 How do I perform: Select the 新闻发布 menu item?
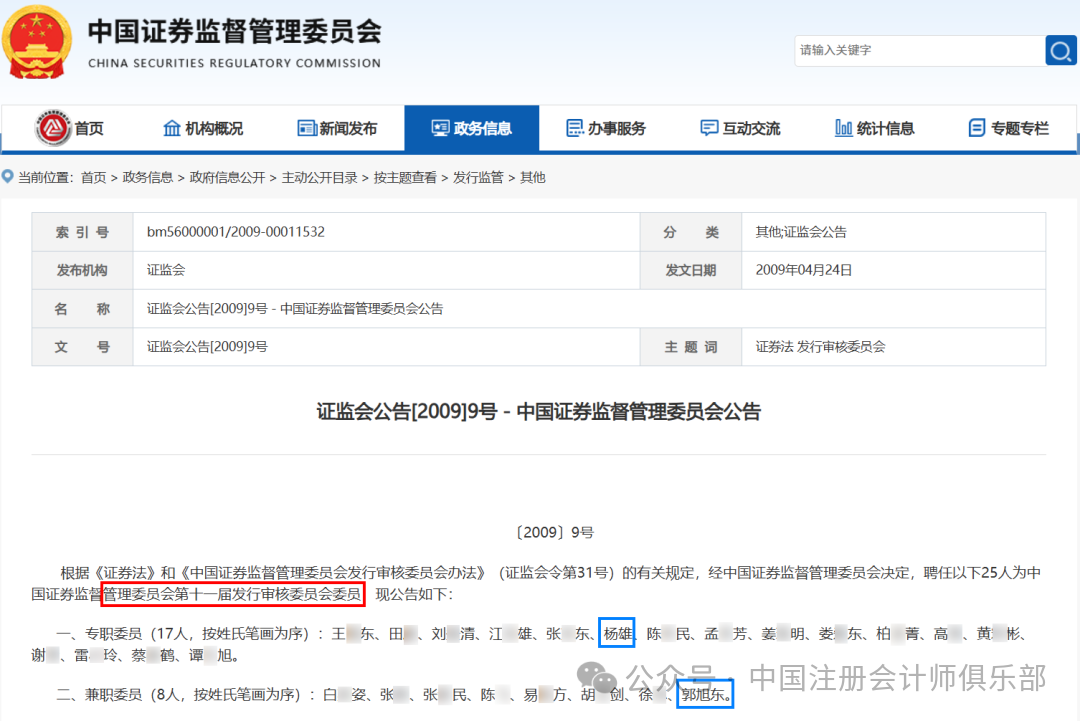(x=337, y=128)
